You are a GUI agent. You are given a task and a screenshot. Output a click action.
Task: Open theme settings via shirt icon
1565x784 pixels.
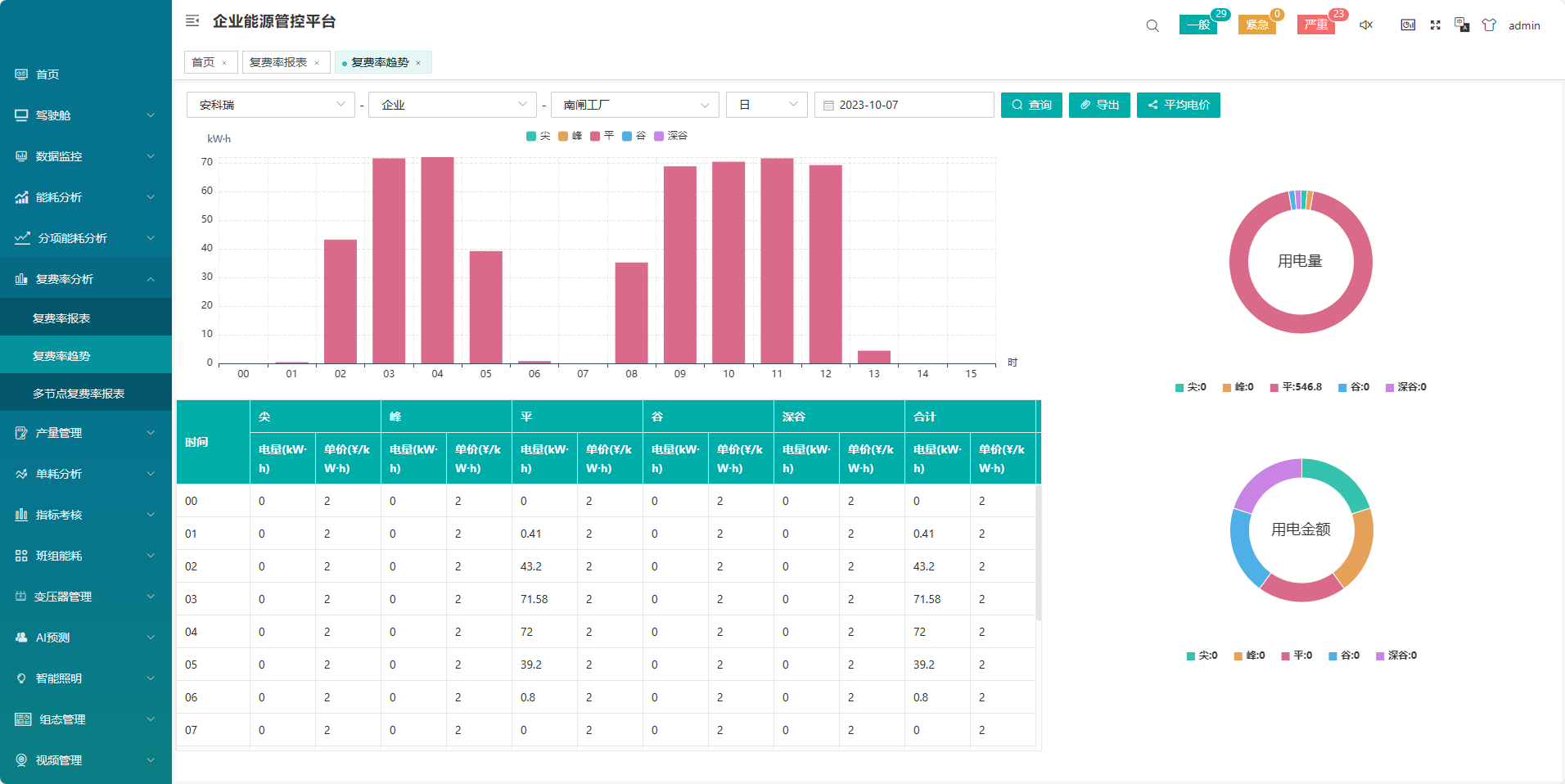(1489, 25)
